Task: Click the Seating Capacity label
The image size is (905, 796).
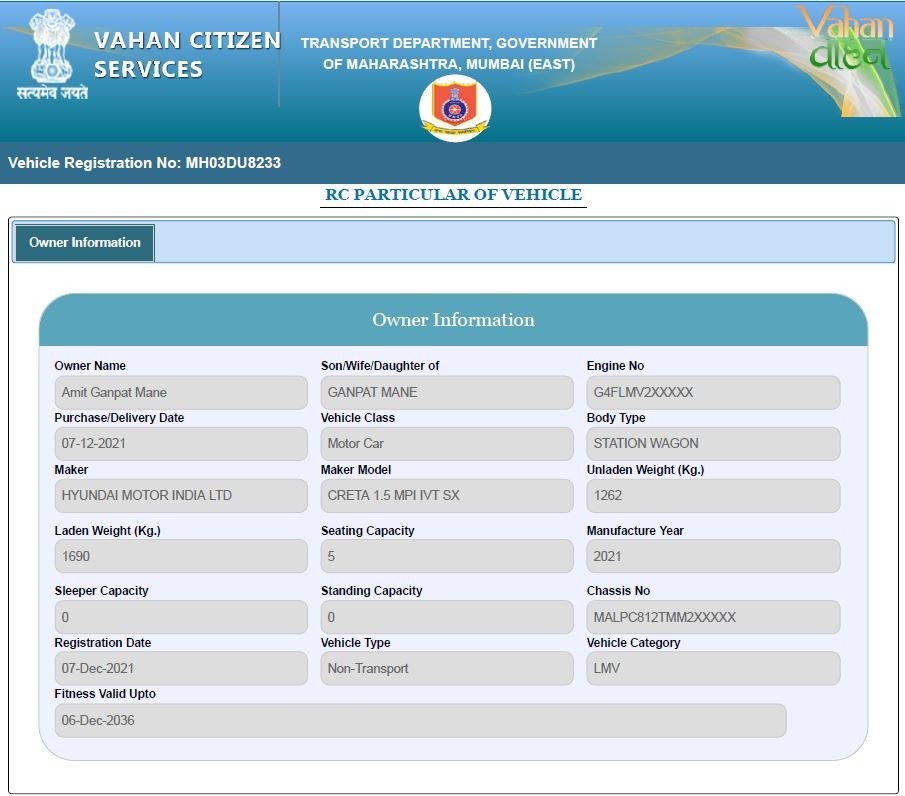Action: (368, 530)
